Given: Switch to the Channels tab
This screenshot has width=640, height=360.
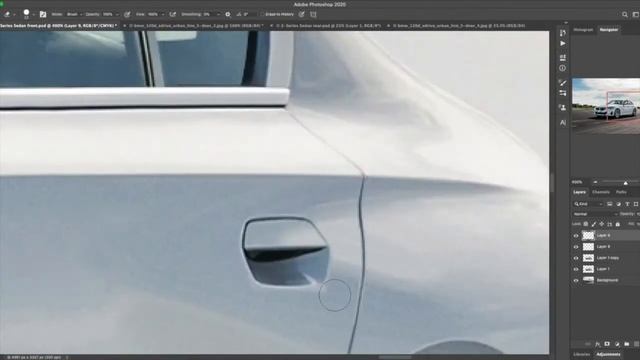Looking at the screenshot, I should point(601,192).
